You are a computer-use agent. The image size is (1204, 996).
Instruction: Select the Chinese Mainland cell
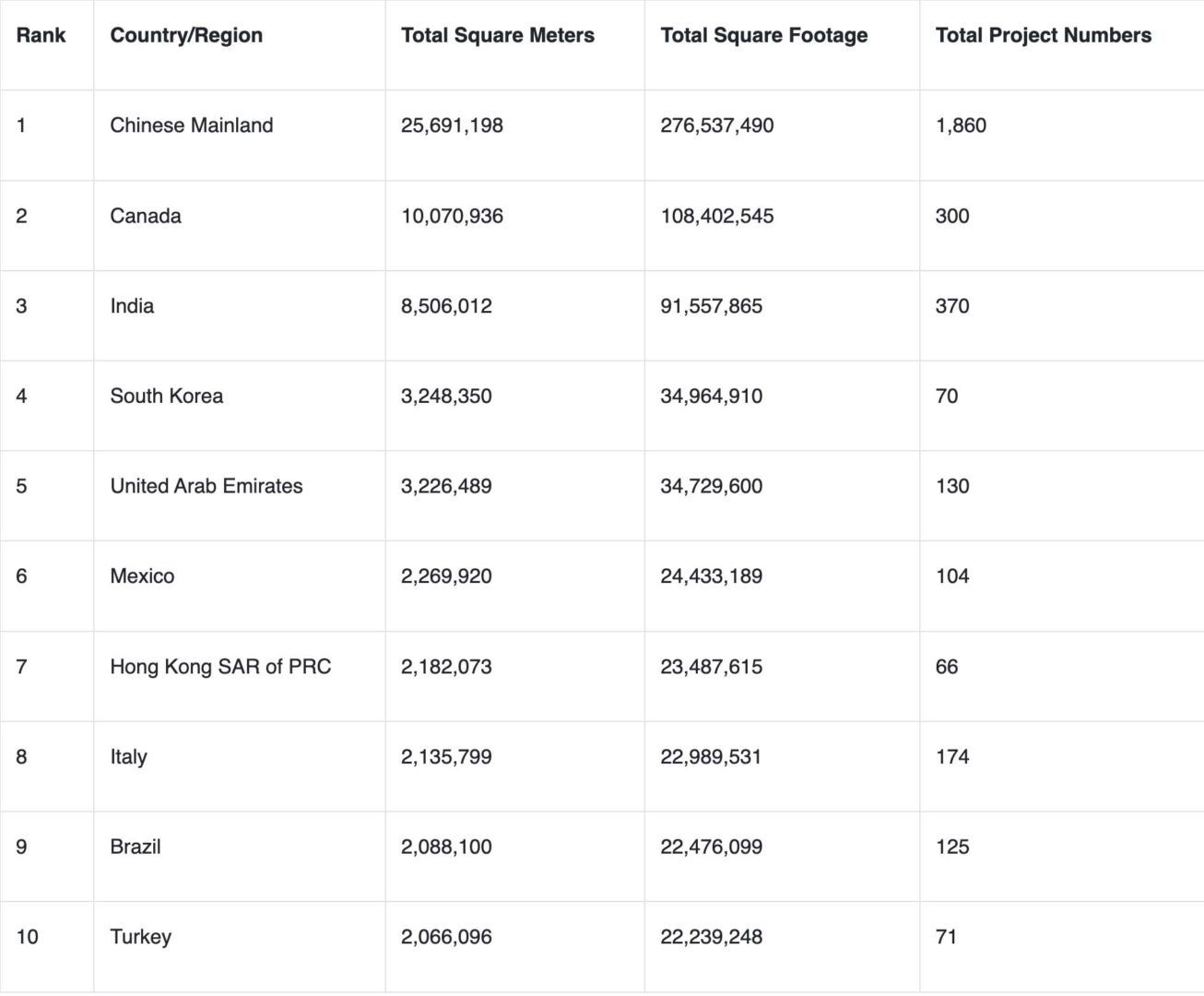[192, 125]
